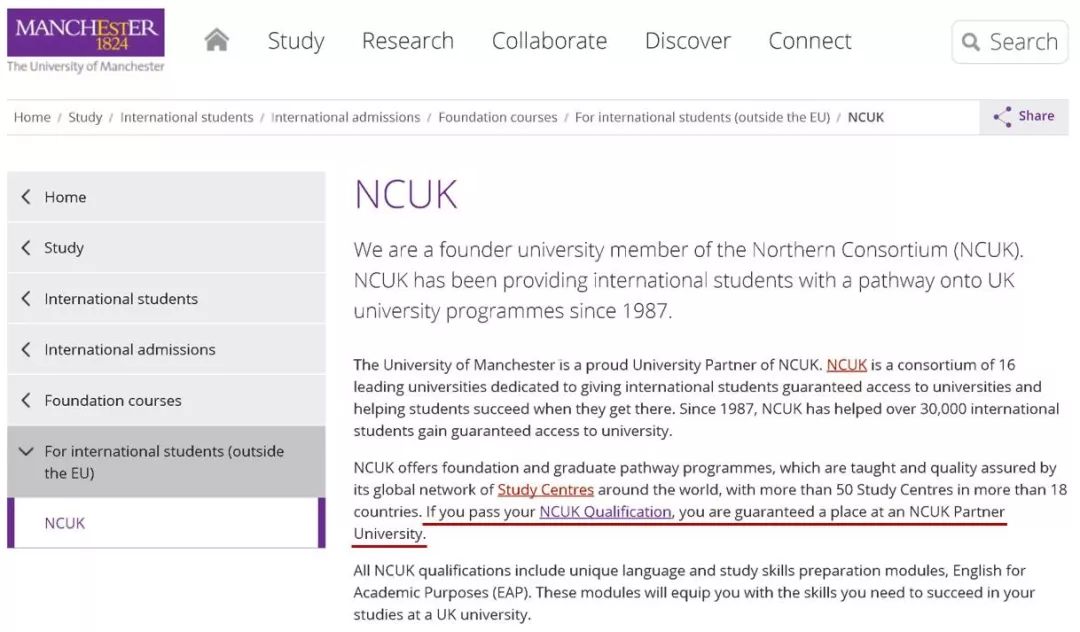This screenshot has height=632, width=1080.
Task: Click Foundation courses in the breadcrumb
Action: 497,117
